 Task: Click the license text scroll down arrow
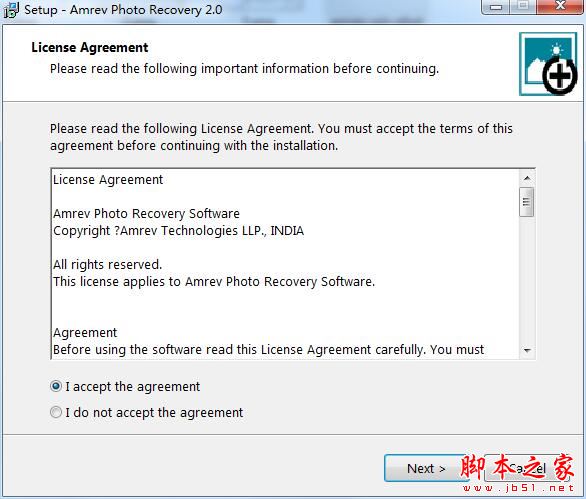pyautogui.click(x=527, y=350)
